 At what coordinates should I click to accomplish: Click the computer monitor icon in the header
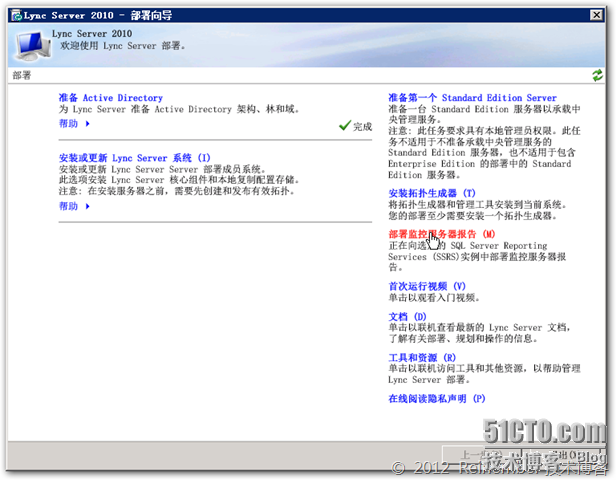pos(33,45)
